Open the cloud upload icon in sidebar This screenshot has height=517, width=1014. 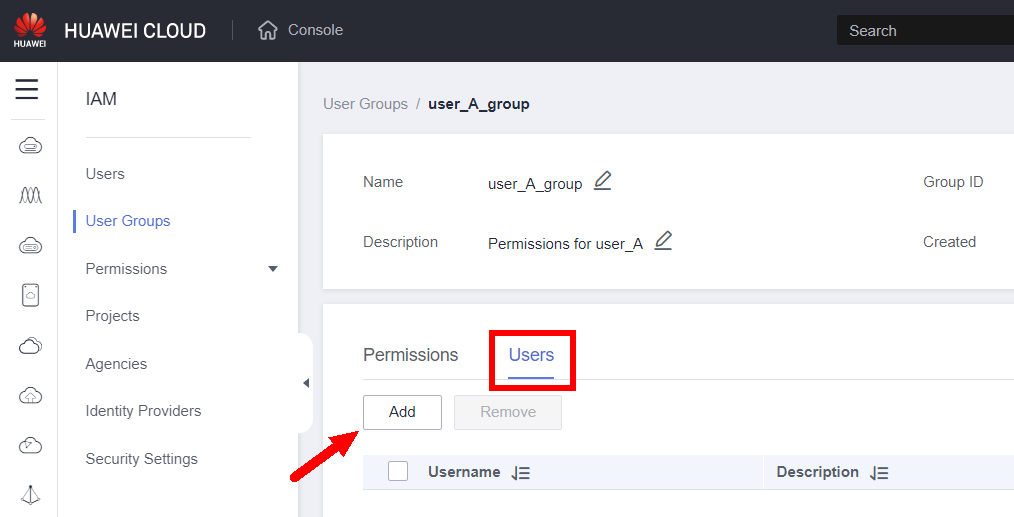(30, 396)
